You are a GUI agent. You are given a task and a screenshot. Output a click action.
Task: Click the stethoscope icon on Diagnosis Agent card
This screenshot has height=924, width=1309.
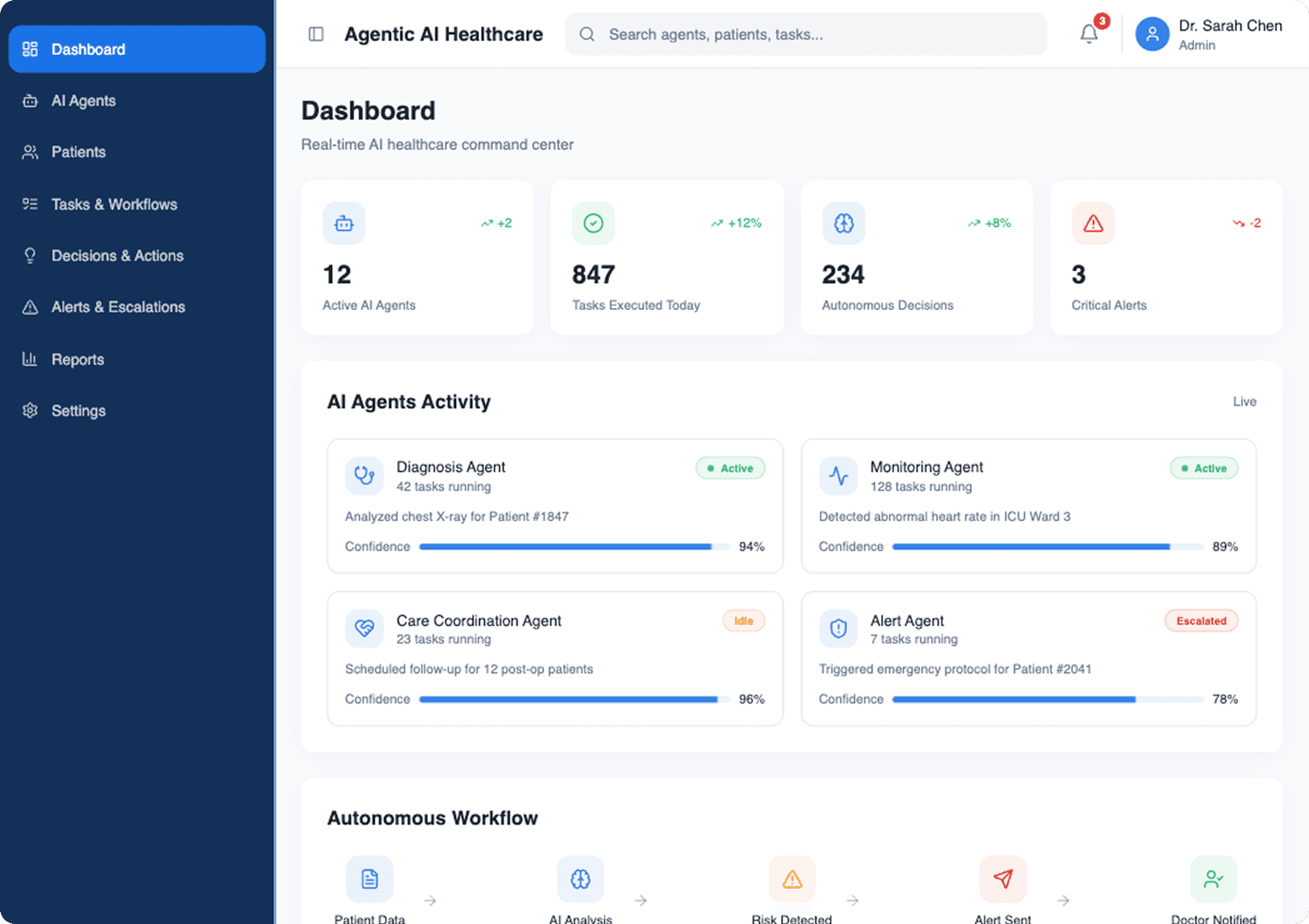tap(364, 477)
